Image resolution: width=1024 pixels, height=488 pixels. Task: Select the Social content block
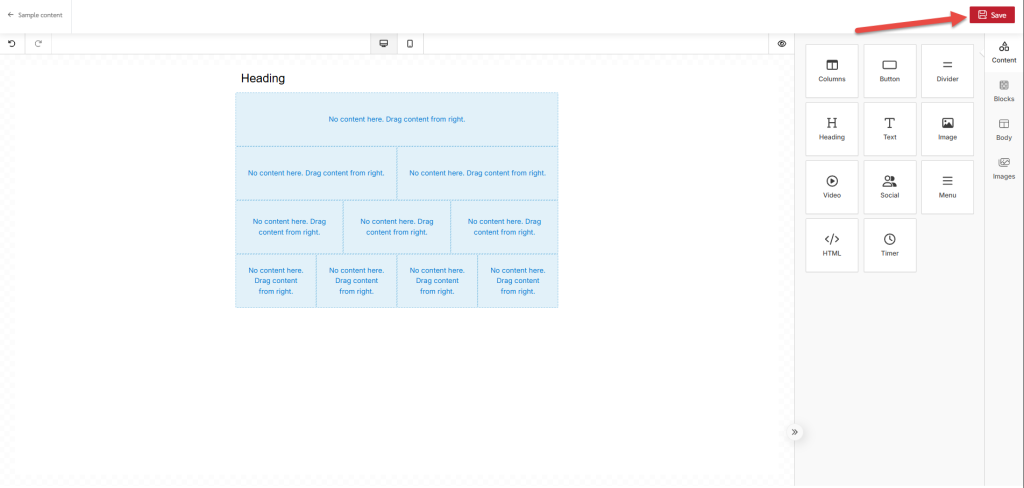click(889, 187)
